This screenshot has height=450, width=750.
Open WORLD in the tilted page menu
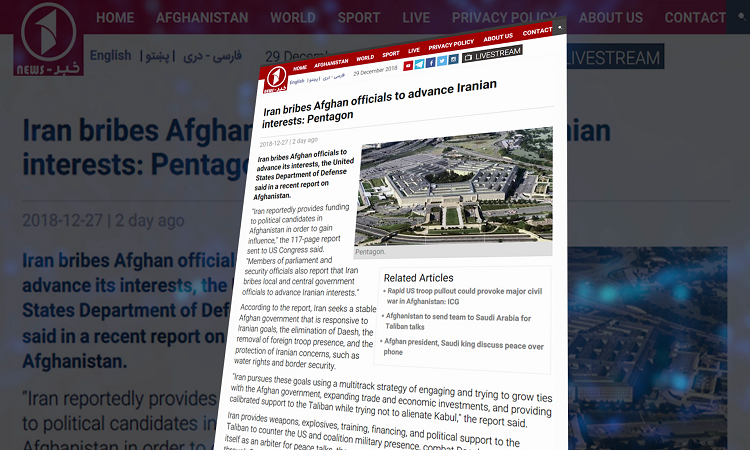click(x=365, y=58)
